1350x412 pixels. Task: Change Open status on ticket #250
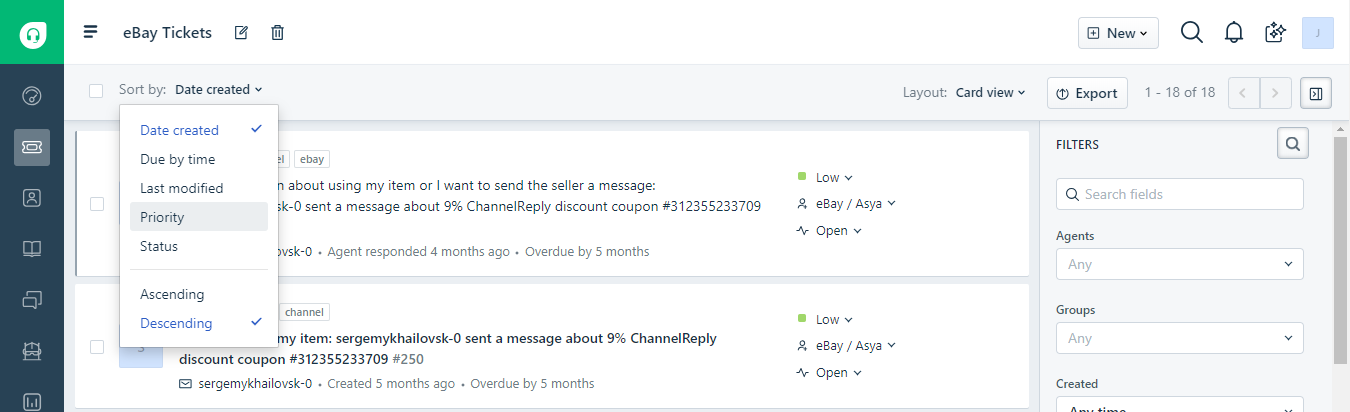coord(830,373)
